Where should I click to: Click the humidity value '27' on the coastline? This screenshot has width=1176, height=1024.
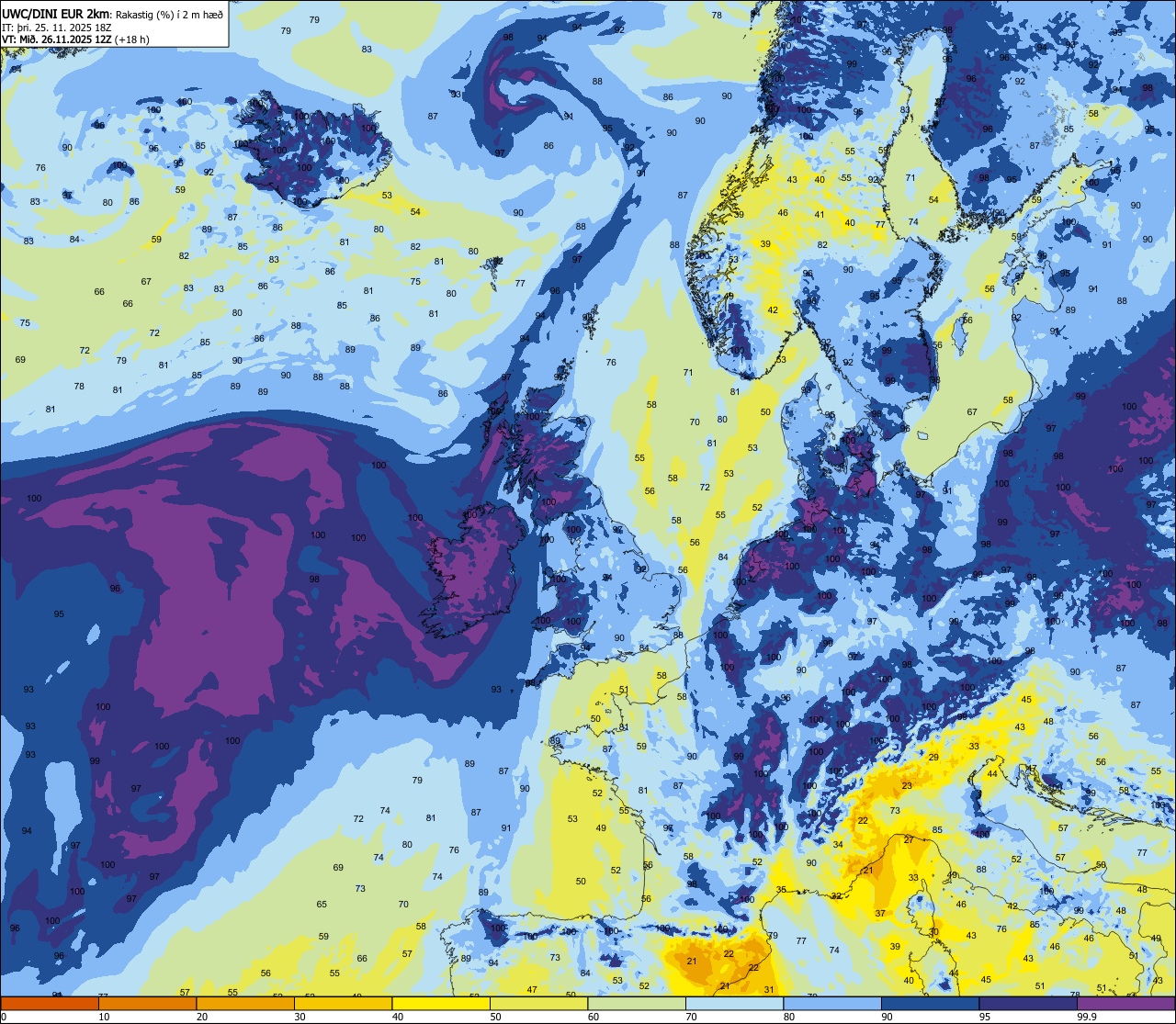(x=909, y=840)
